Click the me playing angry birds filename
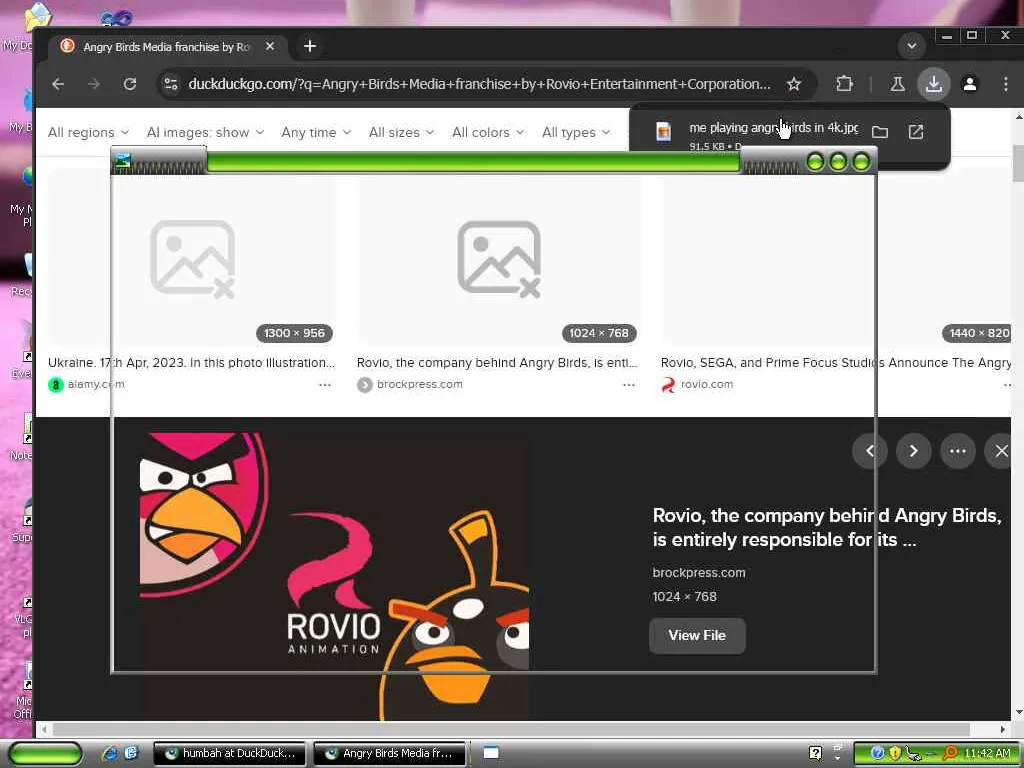 point(773,128)
